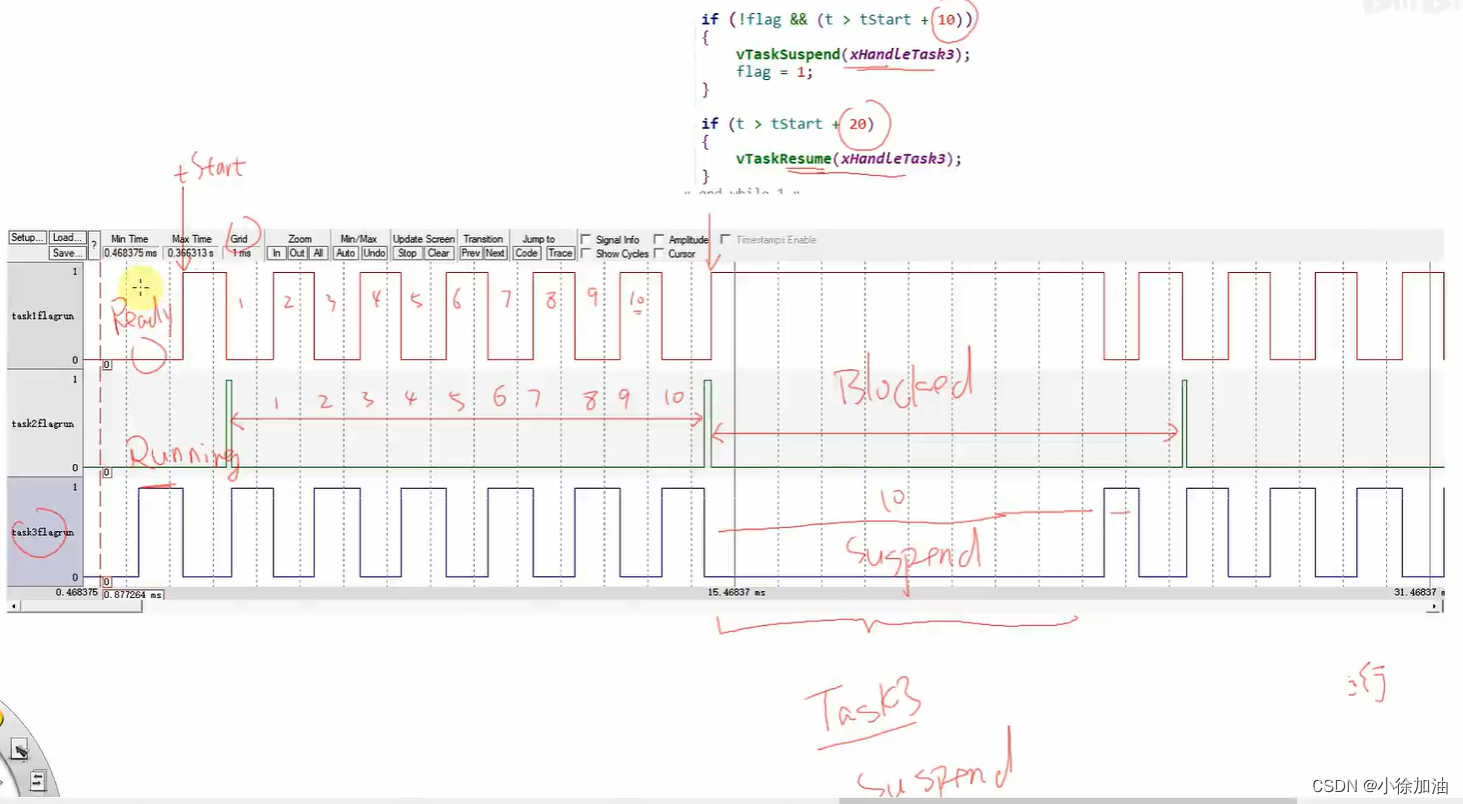Viewport: 1463px width, 804px height.
Task: Select the task1flagrun signal label
Action: 42,315
